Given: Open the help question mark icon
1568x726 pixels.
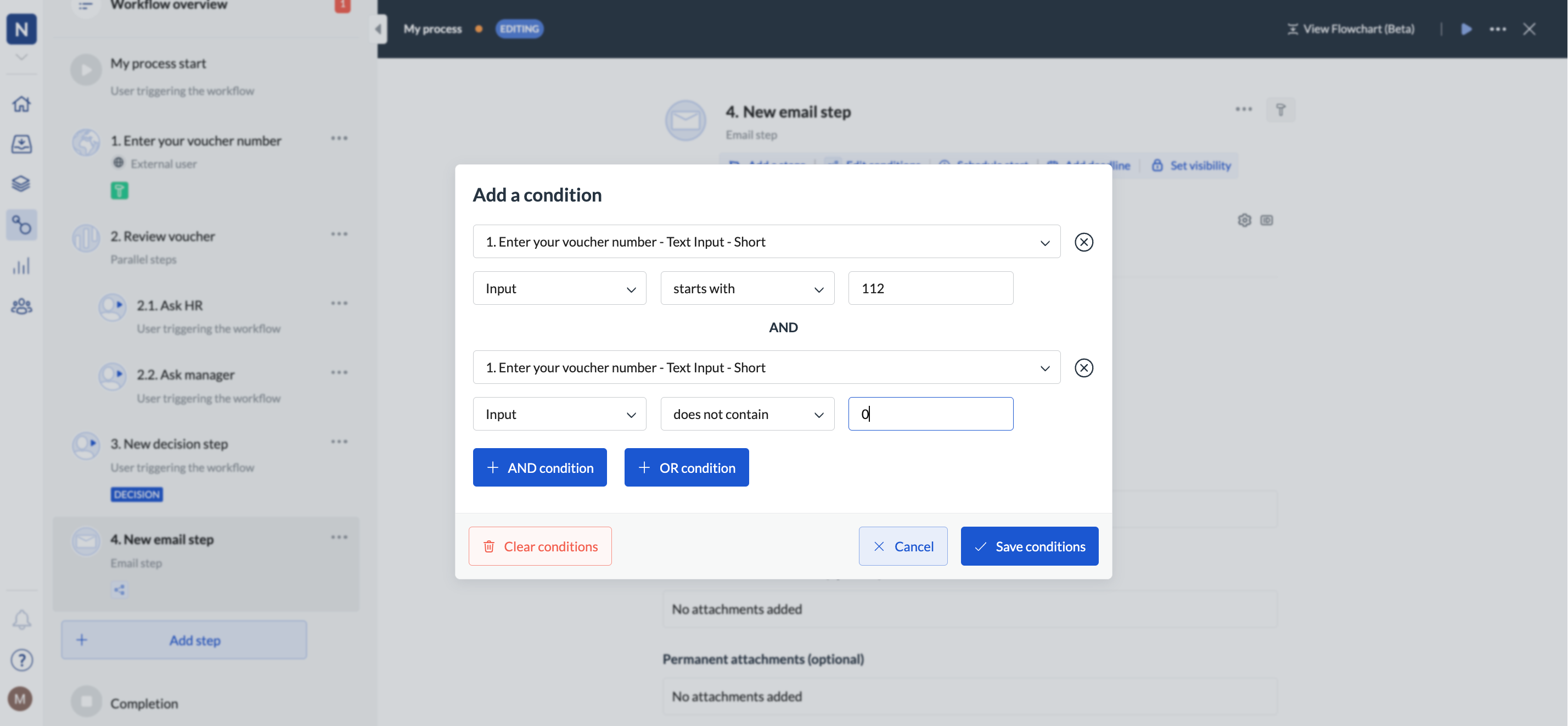Looking at the screenshot, I should [21, 660].
